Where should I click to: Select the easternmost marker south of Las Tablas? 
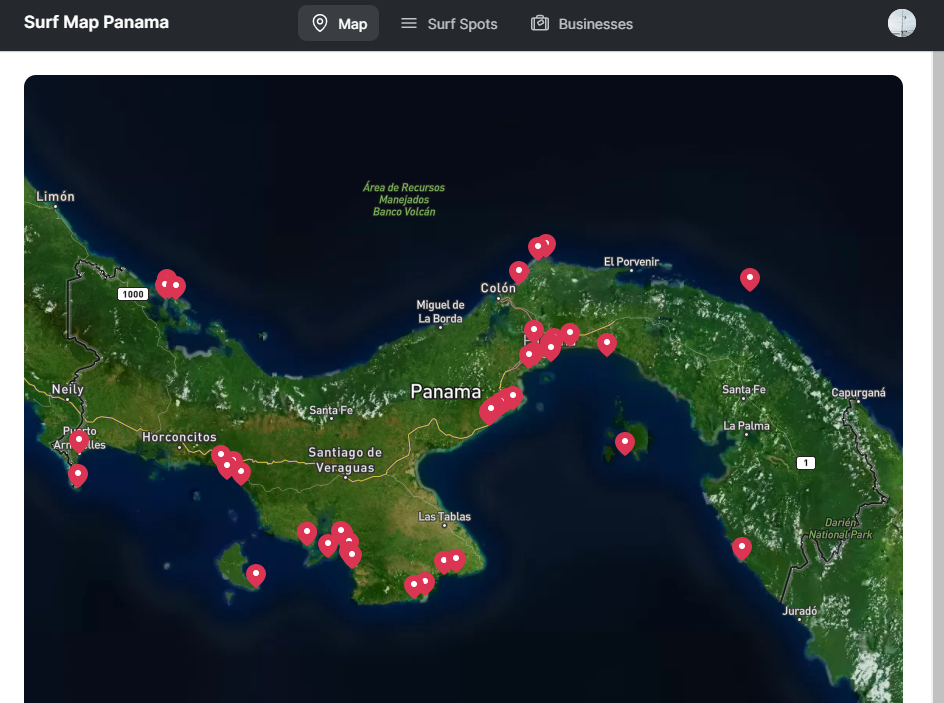pos(456,559)
